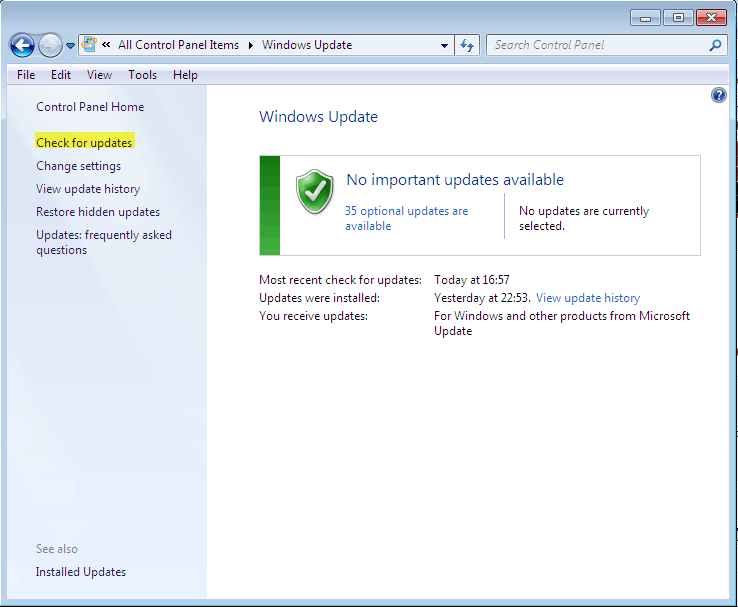Open the View menu
738x607 pixels.
click(x=99, y=75)
